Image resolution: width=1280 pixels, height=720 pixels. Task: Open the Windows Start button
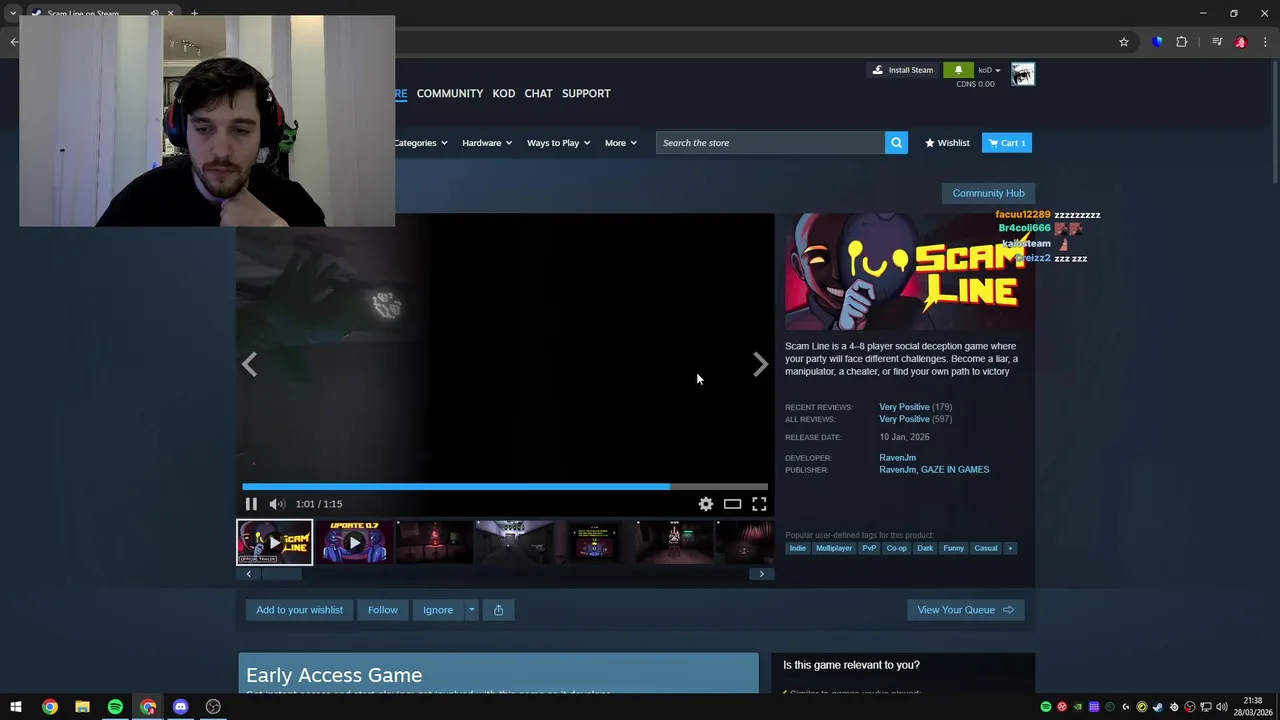[x=16, y=707]
